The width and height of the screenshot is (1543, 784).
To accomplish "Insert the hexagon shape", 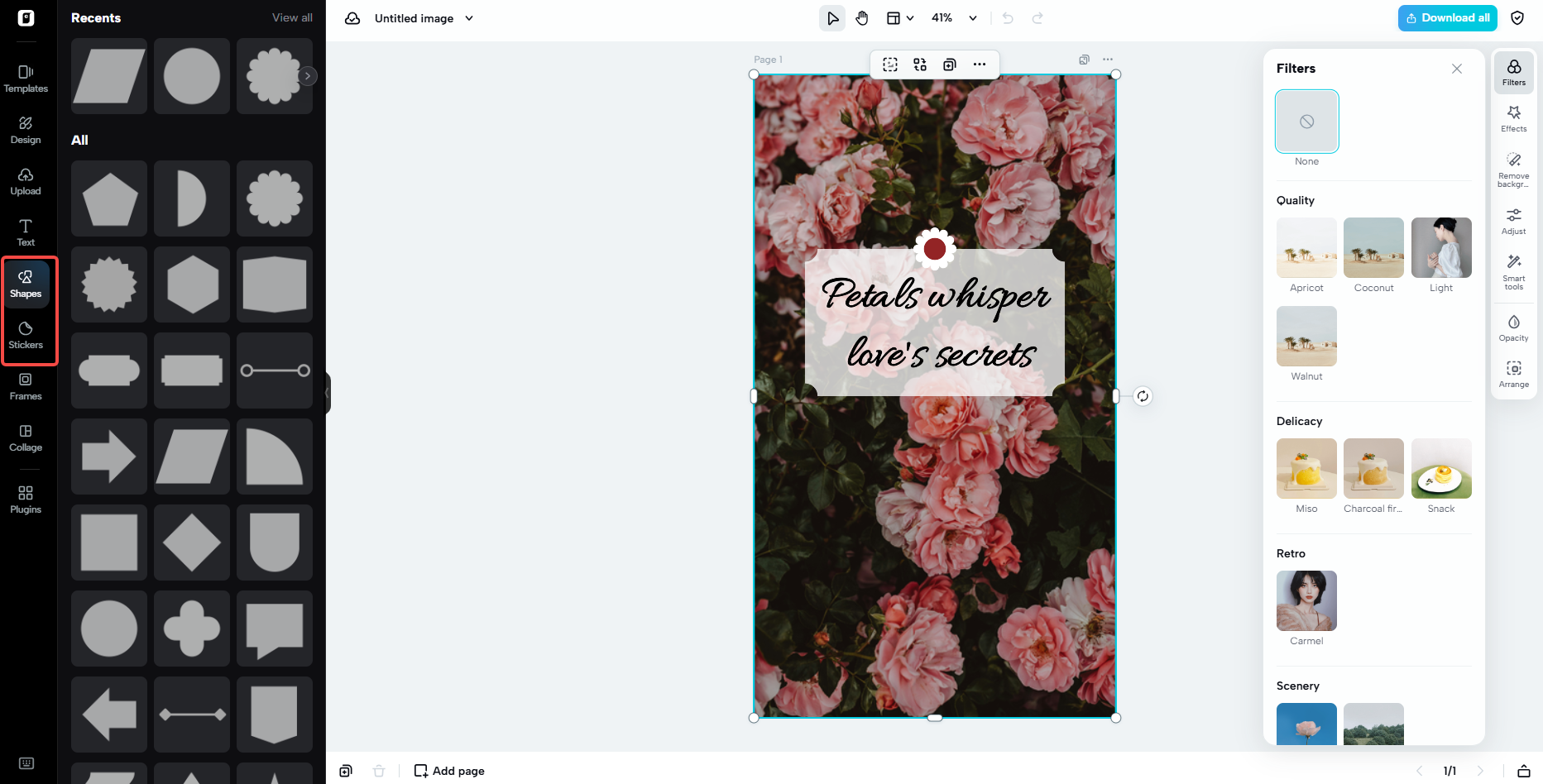I will (192, 284).
